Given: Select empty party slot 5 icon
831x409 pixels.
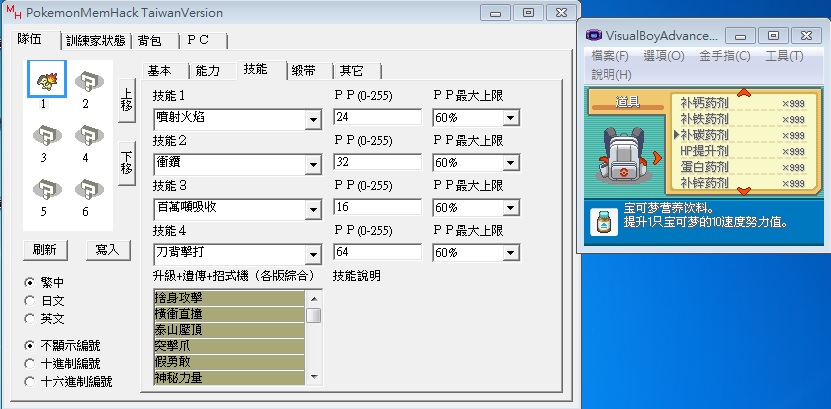Looking at the screenshot, I should 47,189.
